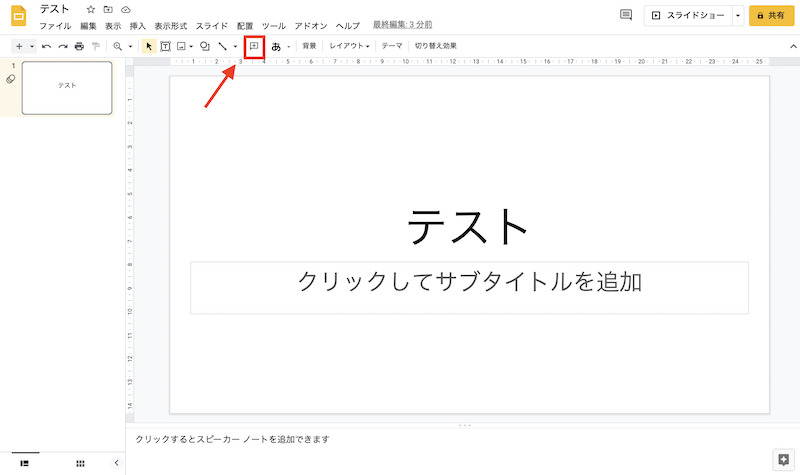Select slide 1 thumbnail in filmstrip
Screen dimensions: 800x475
(x=67, y=87)
